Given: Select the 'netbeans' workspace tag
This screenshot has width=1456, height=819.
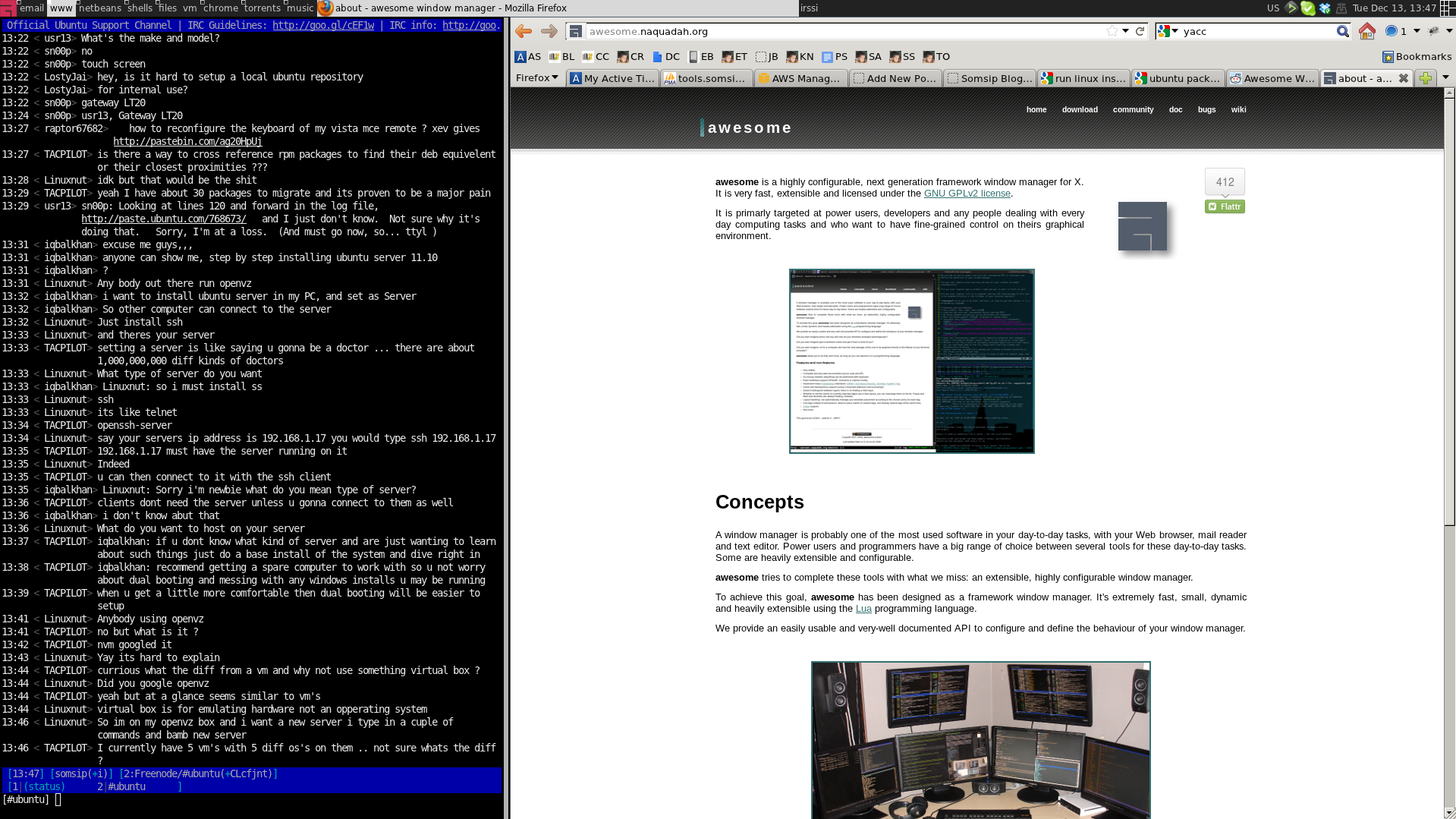Looking at the screenshot, I should point(99,8).
